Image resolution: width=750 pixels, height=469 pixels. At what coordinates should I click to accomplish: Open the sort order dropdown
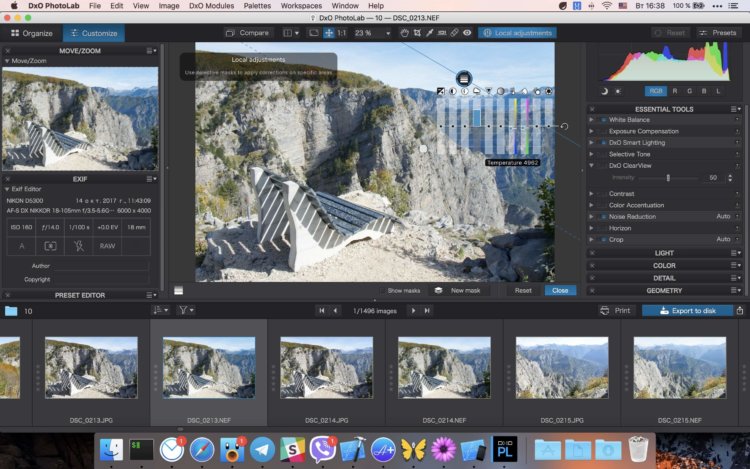point(160,310)
